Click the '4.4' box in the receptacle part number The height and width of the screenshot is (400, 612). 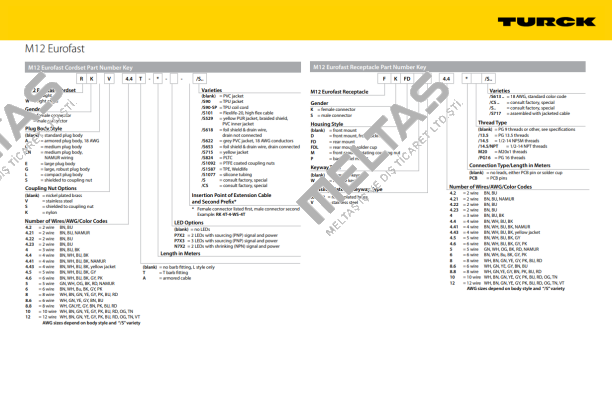(446, 79)
